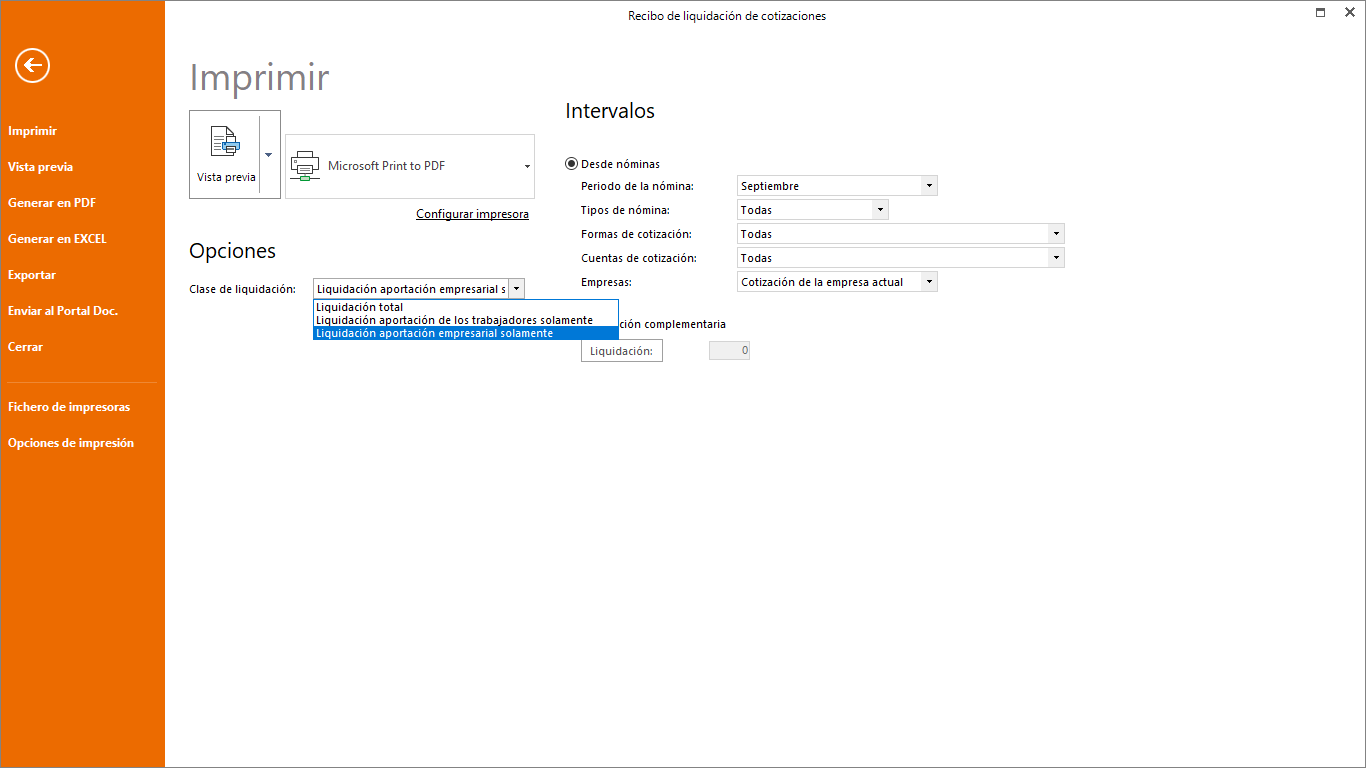1366x768 pixels.
Task: Open the Formas de cotización dropdown
Action: coord(1056,234)
